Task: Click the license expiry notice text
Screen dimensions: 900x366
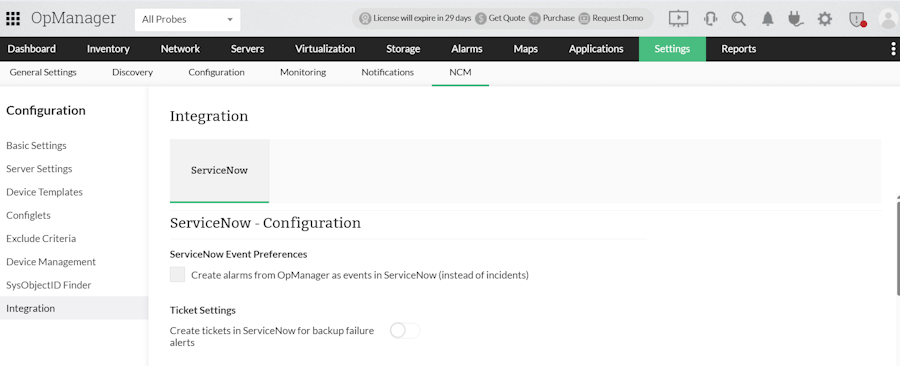Action: [422, 18]
